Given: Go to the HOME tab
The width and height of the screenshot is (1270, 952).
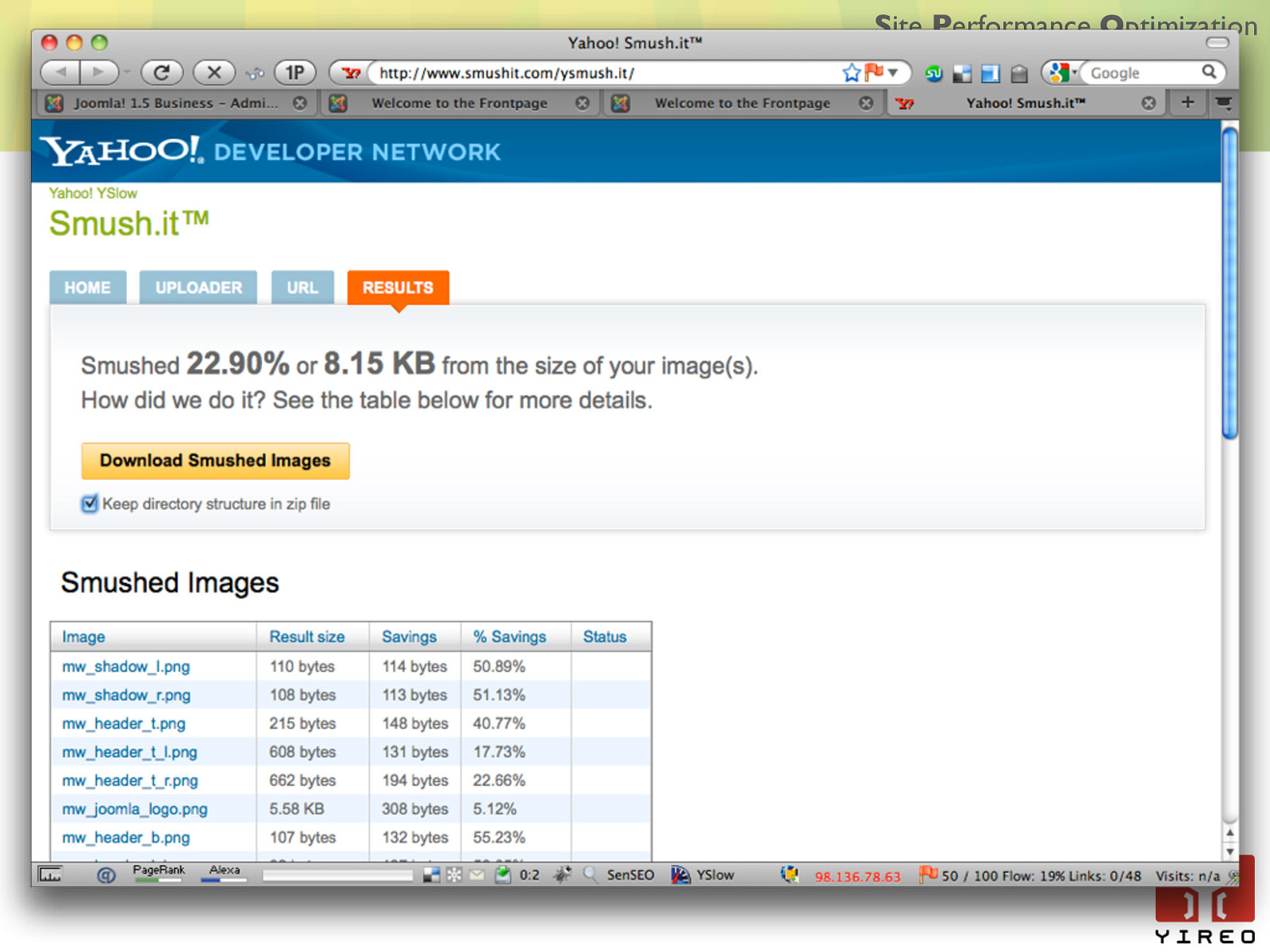Looking at the screenshot, I should coord(87,287).
